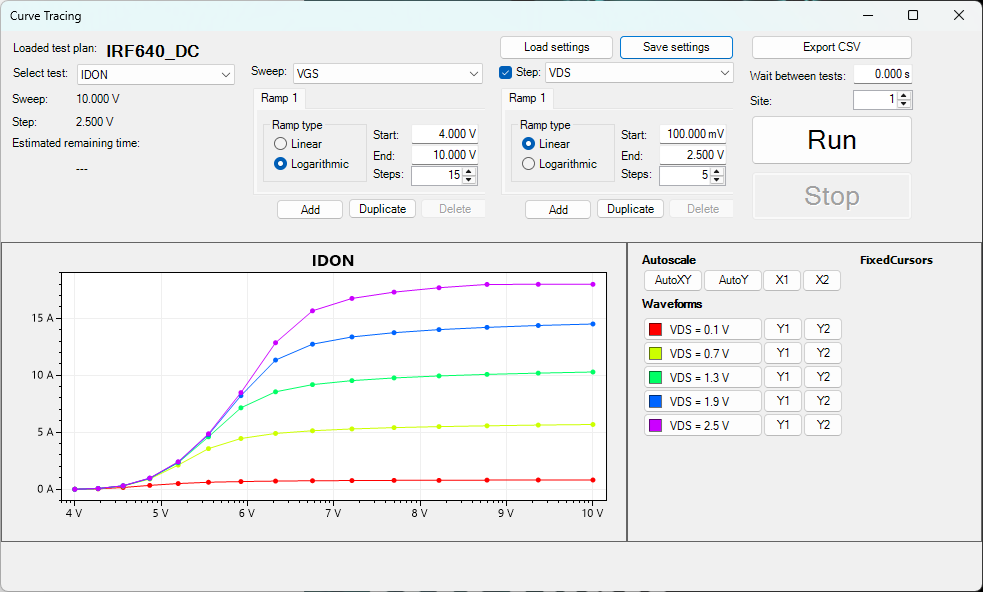Increase the Site number with up arrow
This screenshot has width=983, height=592.
904,96
